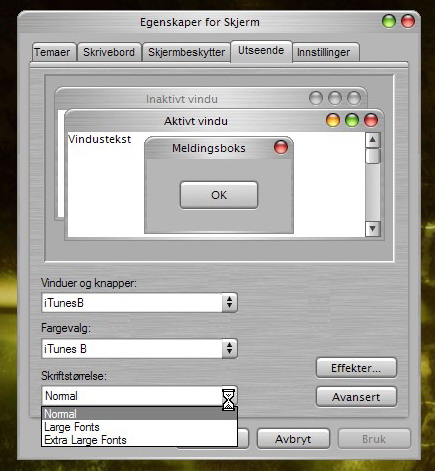The height and width of the screenshot is (471, 435).
Task: Click the Meldingsboks title text
Action: click(209, 148)
